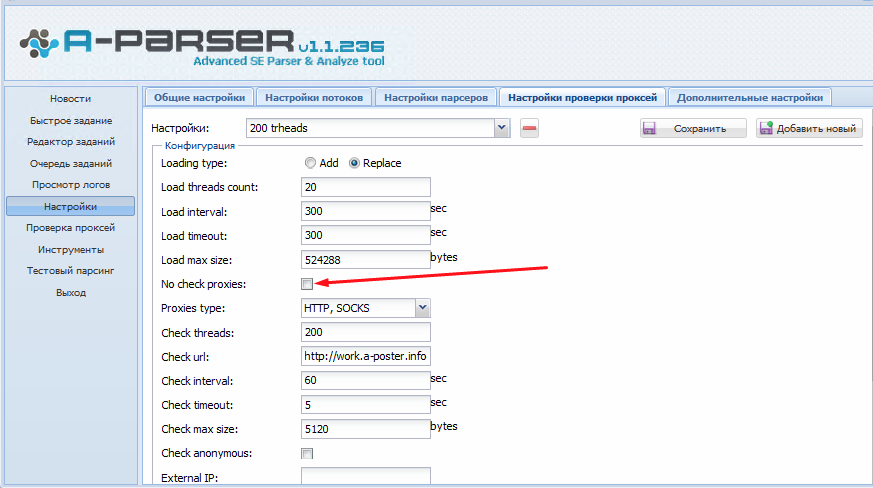This screenshot has height=488, width=873.
Task: Open the Настройки потоков tab
Action: click(x=314, y=97)
